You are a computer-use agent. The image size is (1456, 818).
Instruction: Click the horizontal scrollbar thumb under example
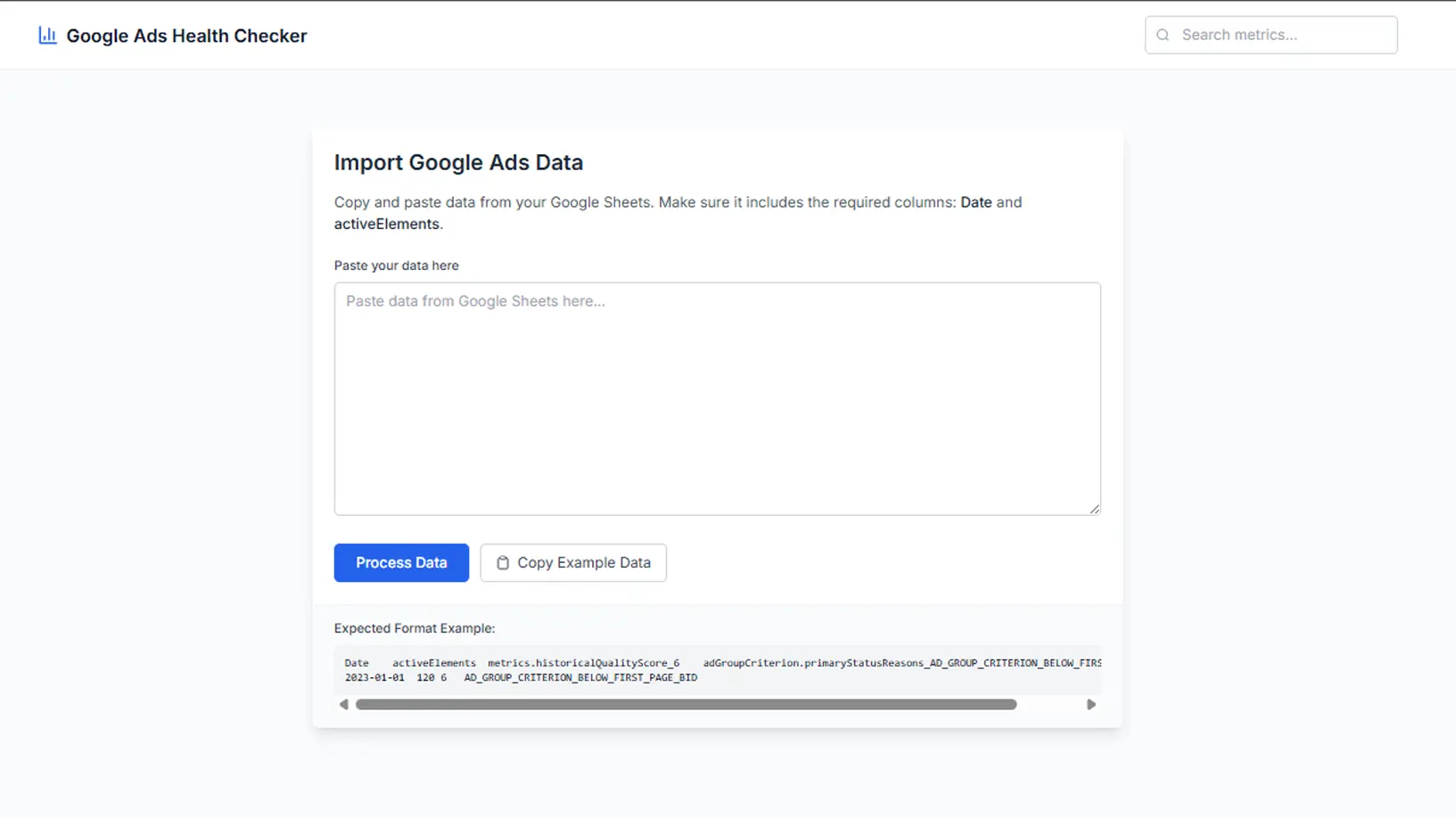(x=686, y=704)
